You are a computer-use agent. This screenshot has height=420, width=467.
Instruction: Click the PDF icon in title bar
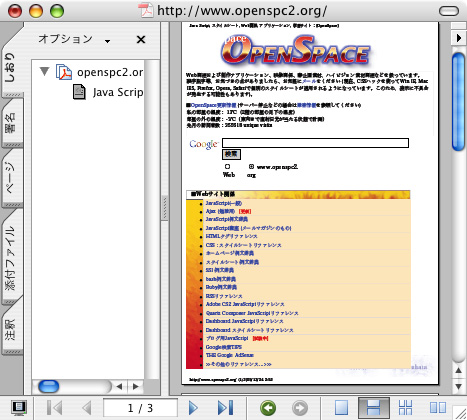tap(146, 10)
